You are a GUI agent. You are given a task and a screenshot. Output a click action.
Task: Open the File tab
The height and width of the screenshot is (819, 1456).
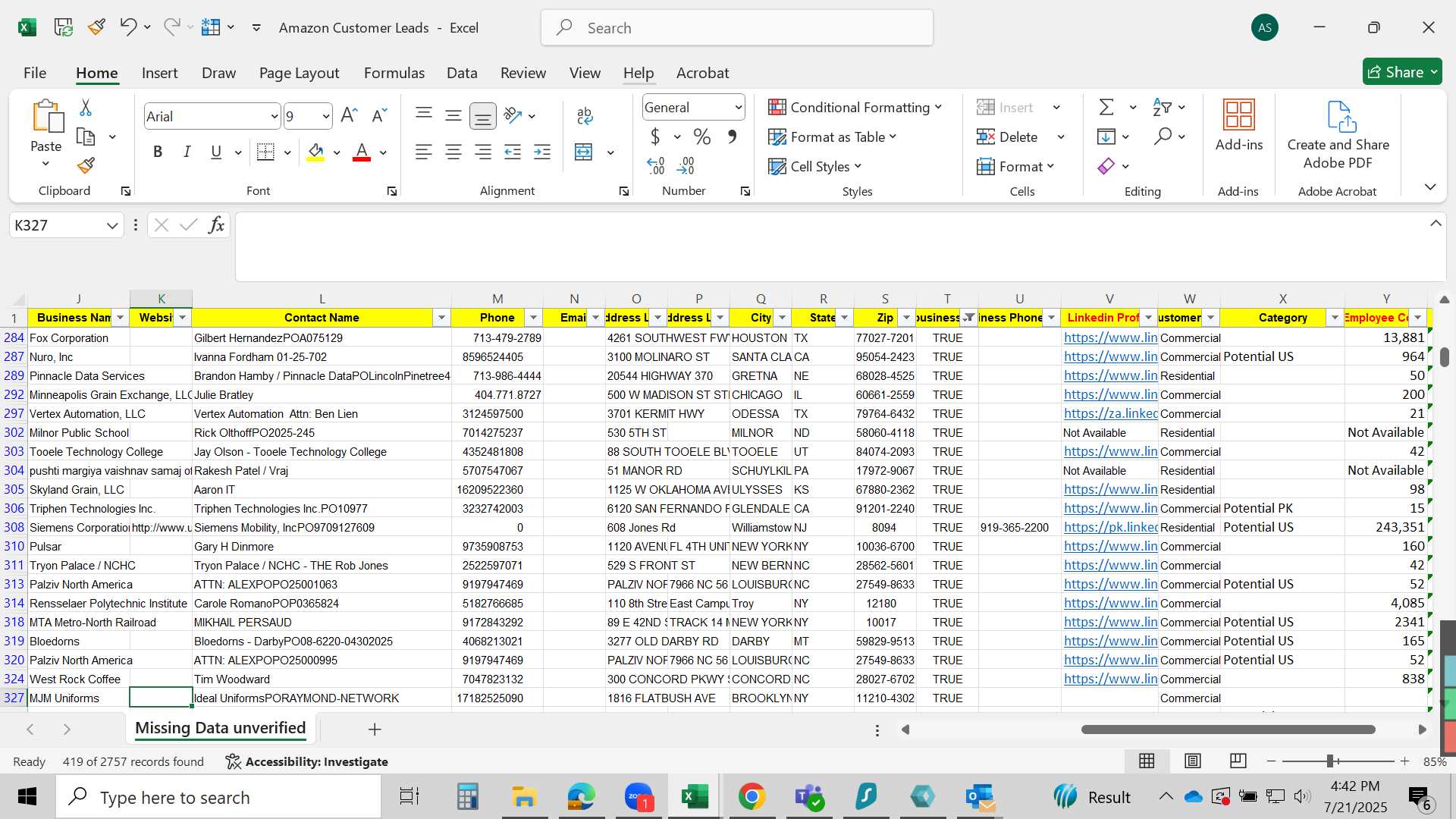tap(35, 73)
